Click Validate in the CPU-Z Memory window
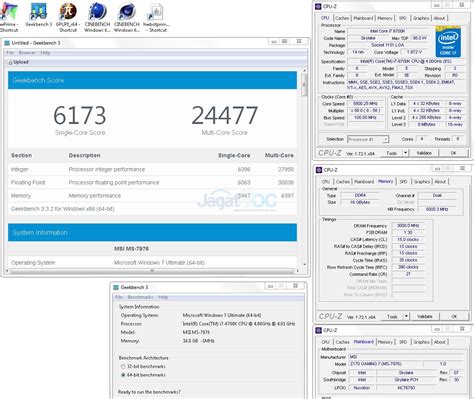 (425, 316)
